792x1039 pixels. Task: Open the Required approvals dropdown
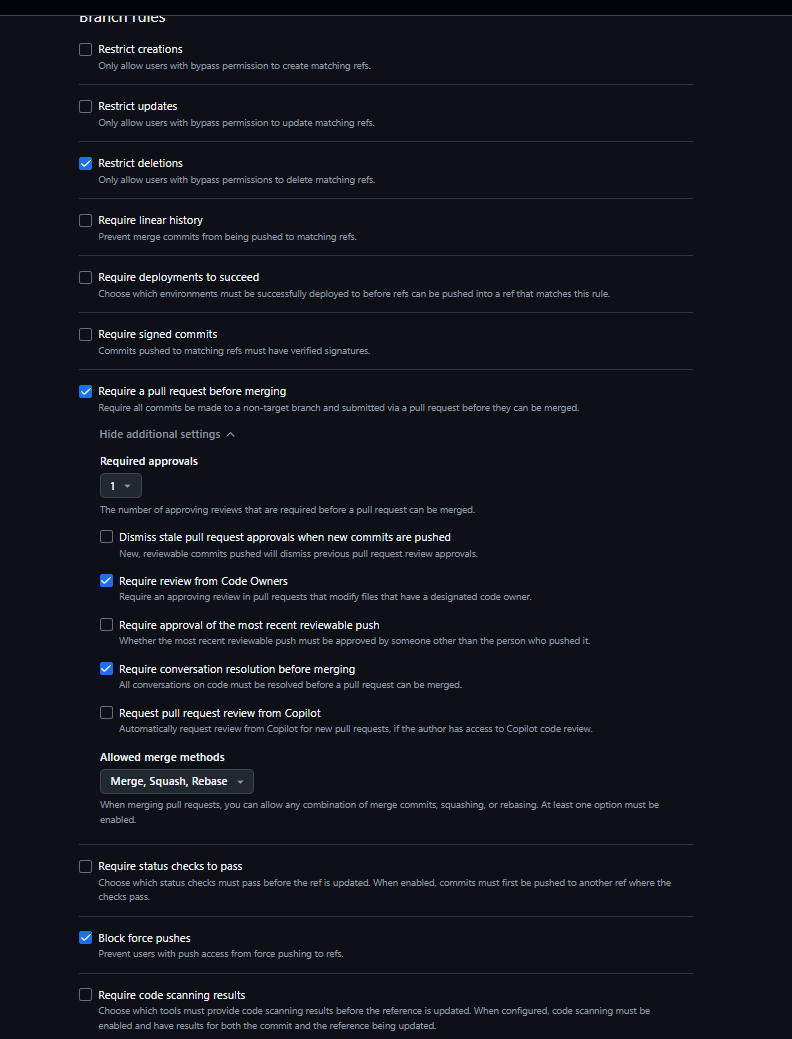[121, 486]
